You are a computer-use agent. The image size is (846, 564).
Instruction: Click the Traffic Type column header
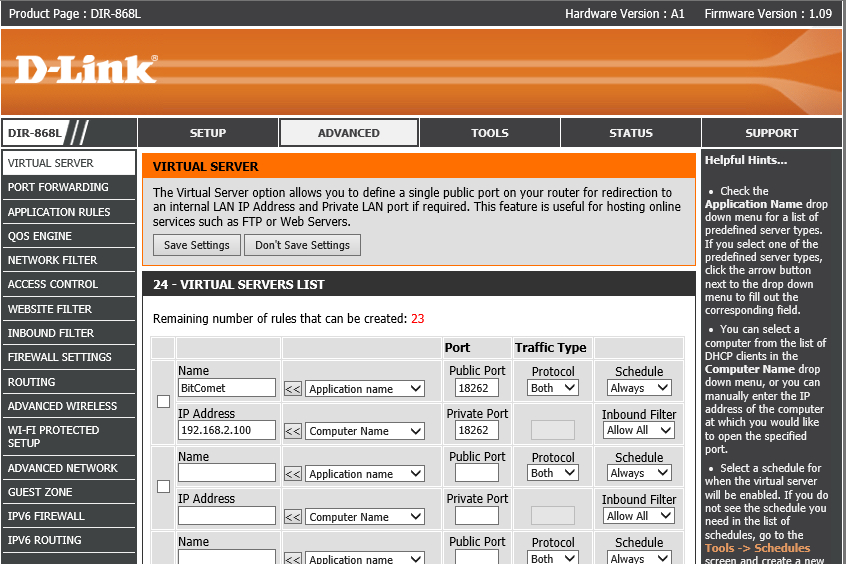pyautogui.click(x=550, y=348)
